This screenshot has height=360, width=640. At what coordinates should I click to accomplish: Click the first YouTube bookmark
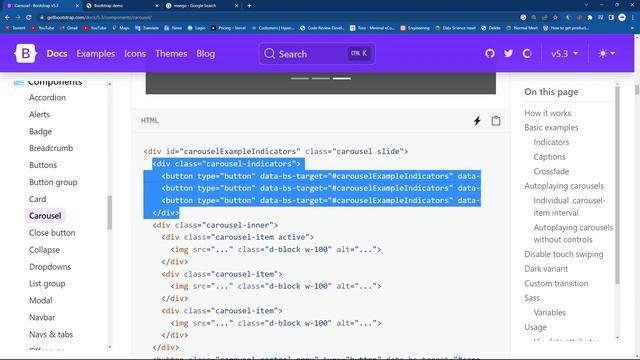(x=43, y=28)
